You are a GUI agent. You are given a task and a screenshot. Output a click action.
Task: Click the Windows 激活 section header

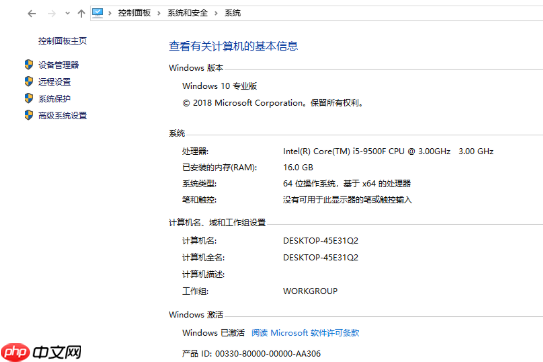click(x=196, y=315)
